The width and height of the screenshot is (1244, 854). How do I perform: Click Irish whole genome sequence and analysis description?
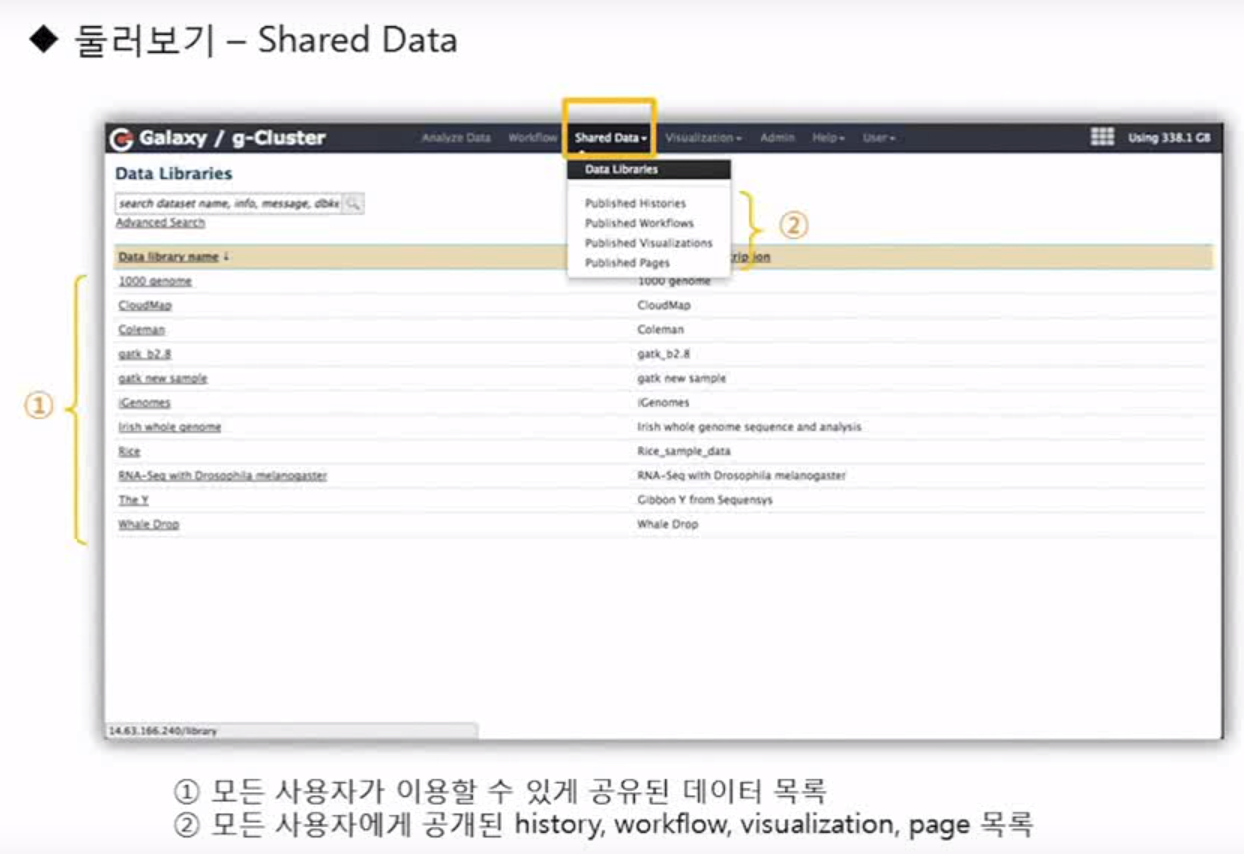[x=749, y=427]
